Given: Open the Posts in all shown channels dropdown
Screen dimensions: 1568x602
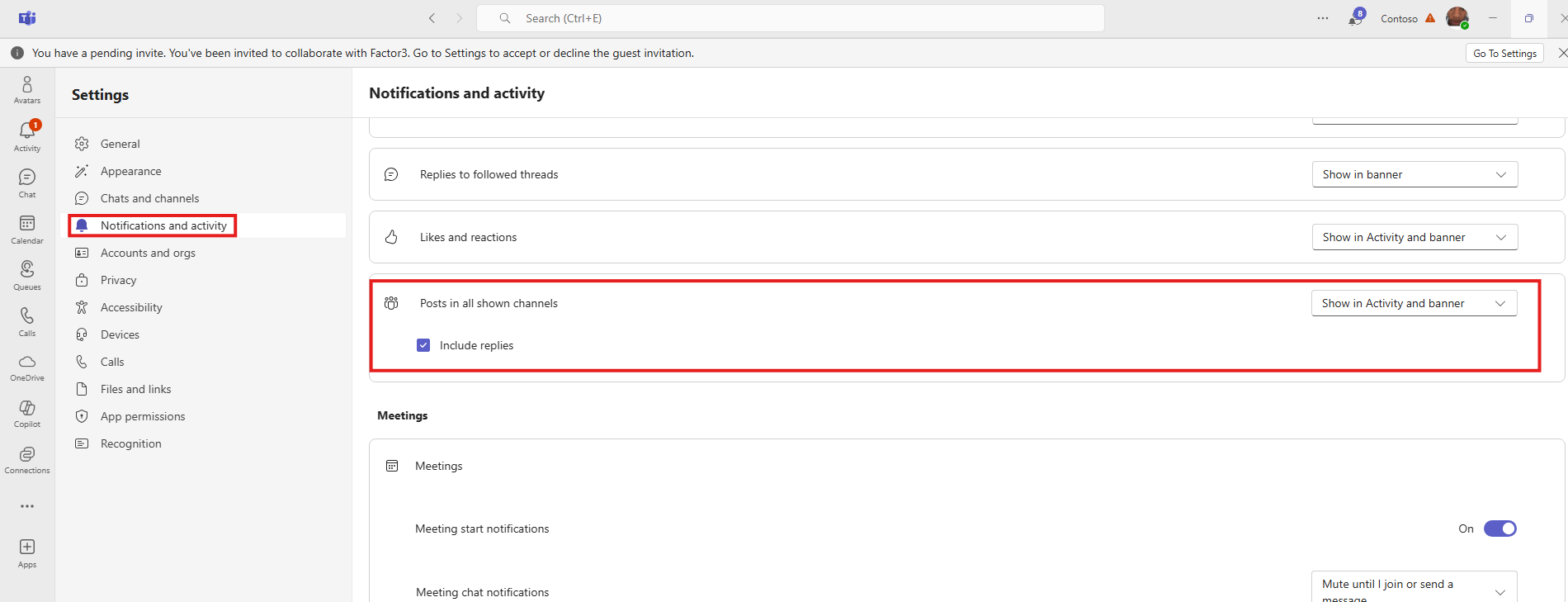Looking at the screenshot, I should [x=1414, y=303].
